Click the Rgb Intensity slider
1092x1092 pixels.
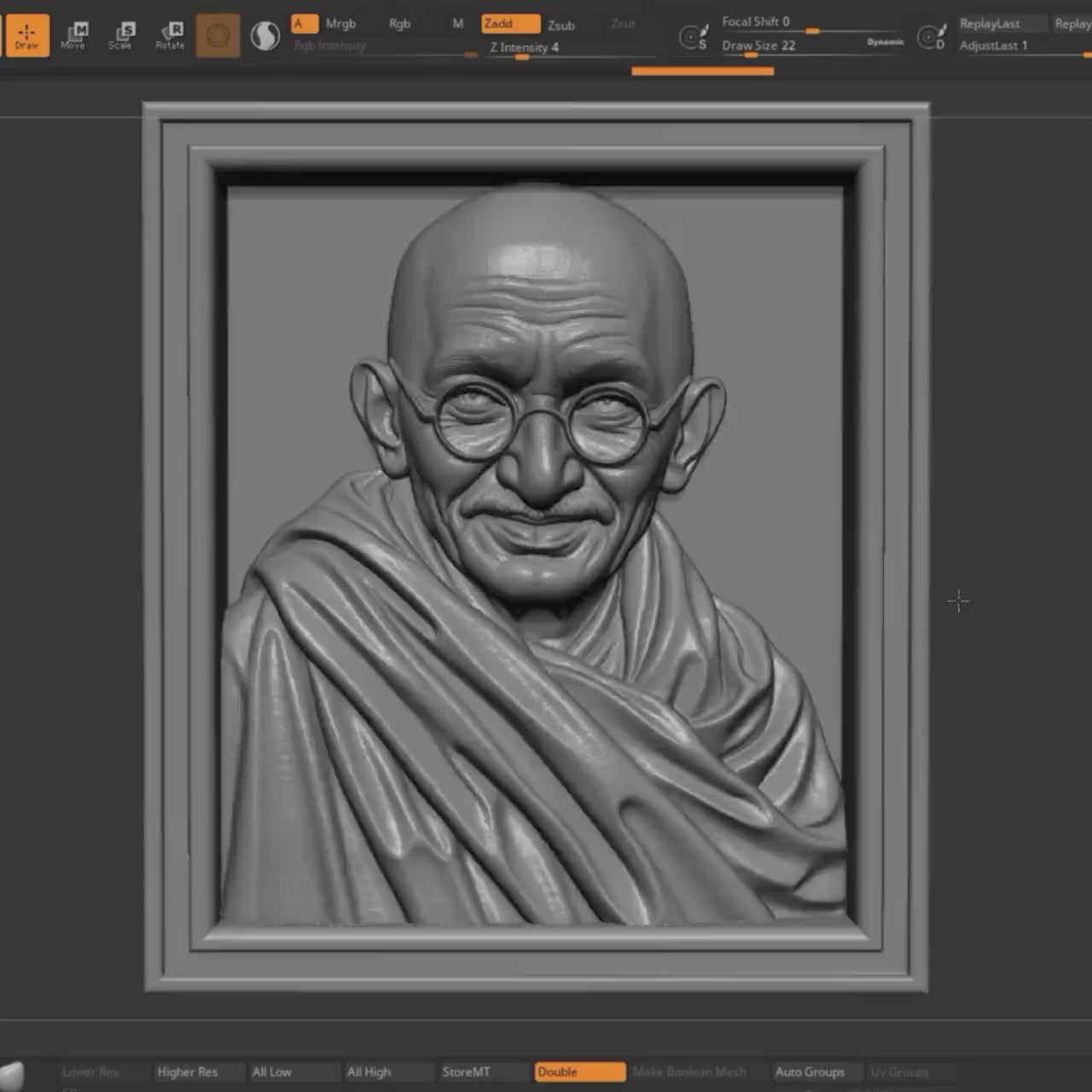385,47
